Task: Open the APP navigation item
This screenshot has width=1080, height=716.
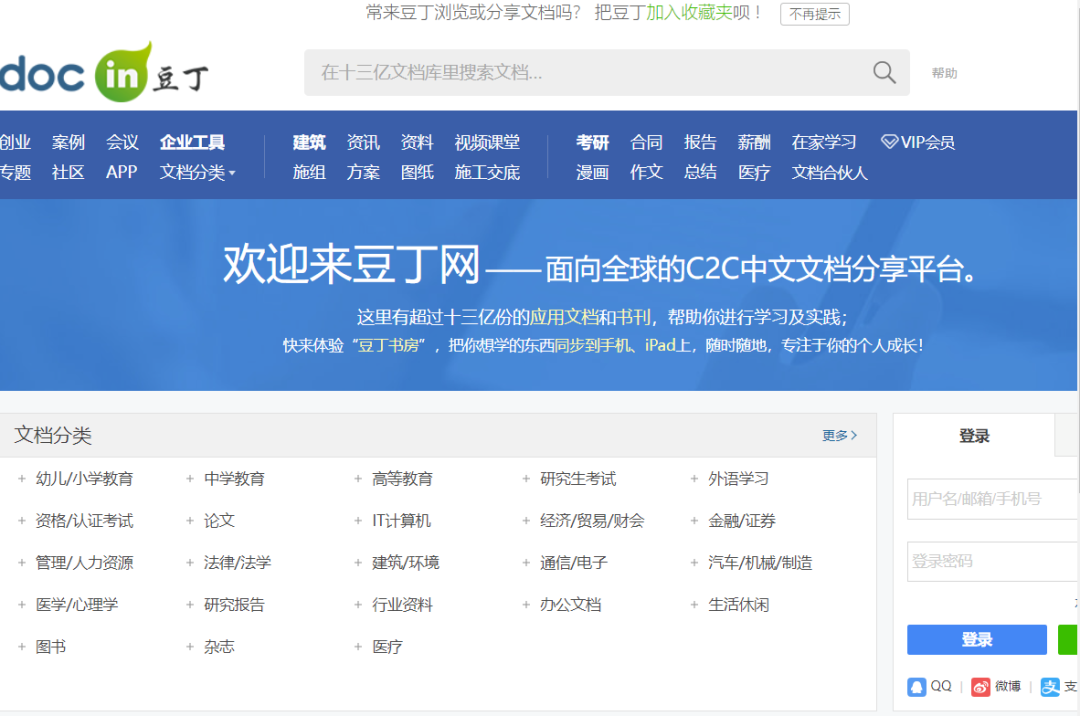Action: pos(122,172)
